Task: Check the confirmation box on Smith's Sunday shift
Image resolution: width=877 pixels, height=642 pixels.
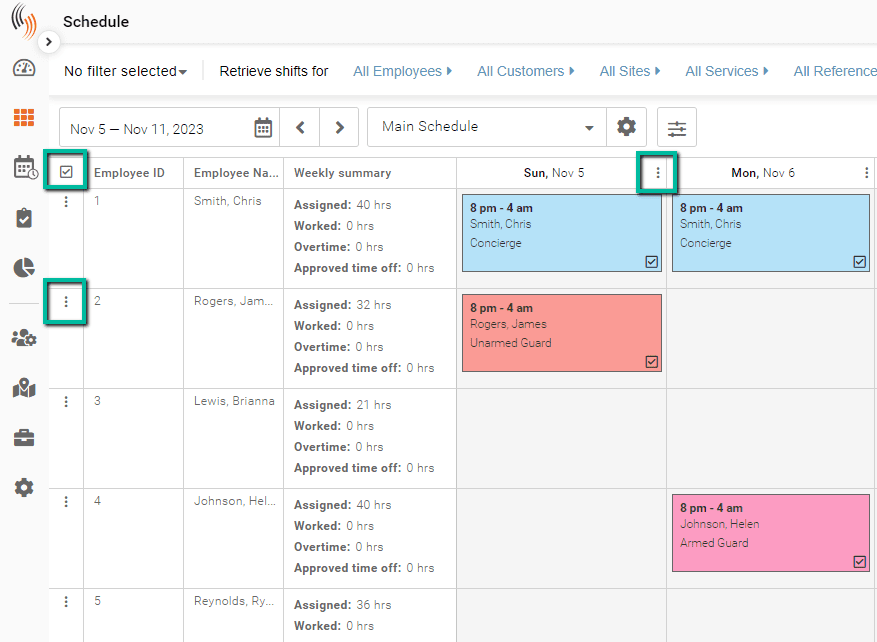Action: [x=652, y=262]
